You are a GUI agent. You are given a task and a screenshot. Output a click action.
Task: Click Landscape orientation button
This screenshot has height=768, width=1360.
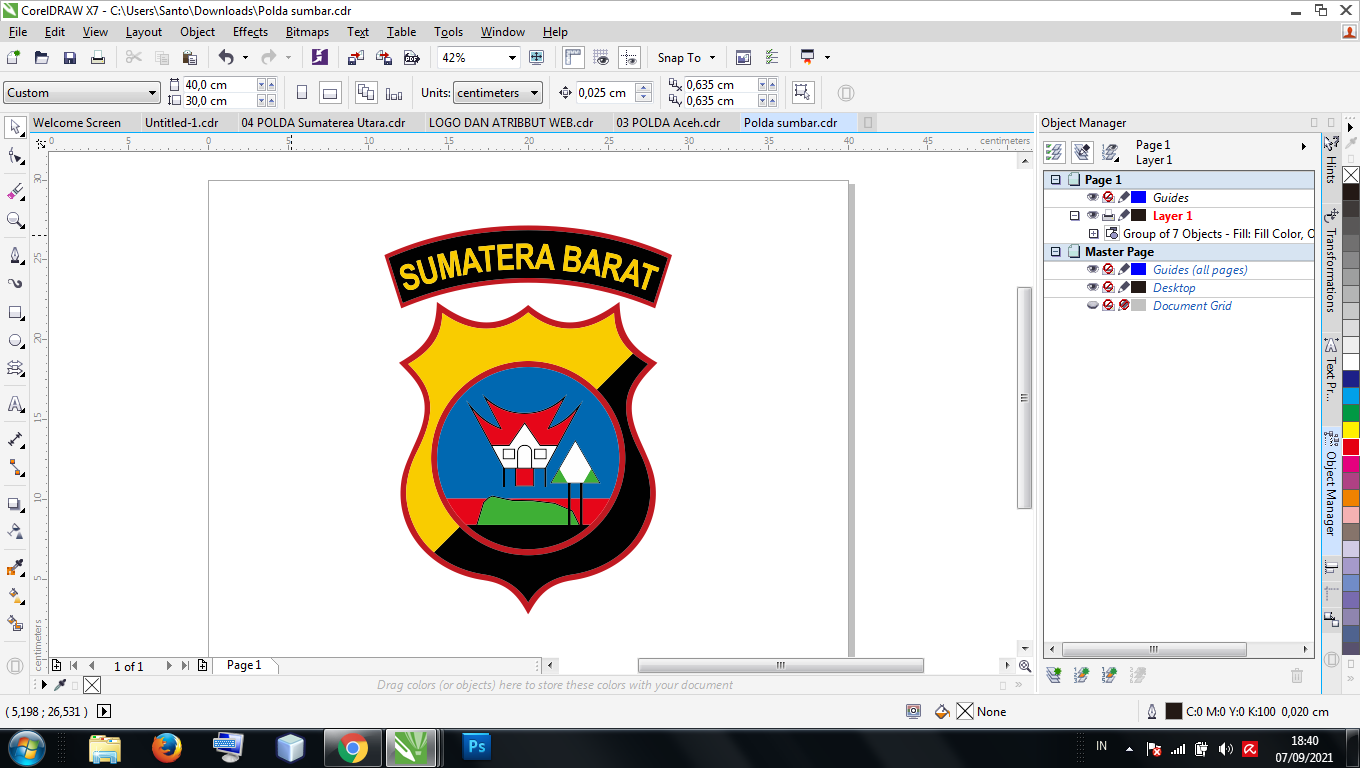(x=330, y=93)
